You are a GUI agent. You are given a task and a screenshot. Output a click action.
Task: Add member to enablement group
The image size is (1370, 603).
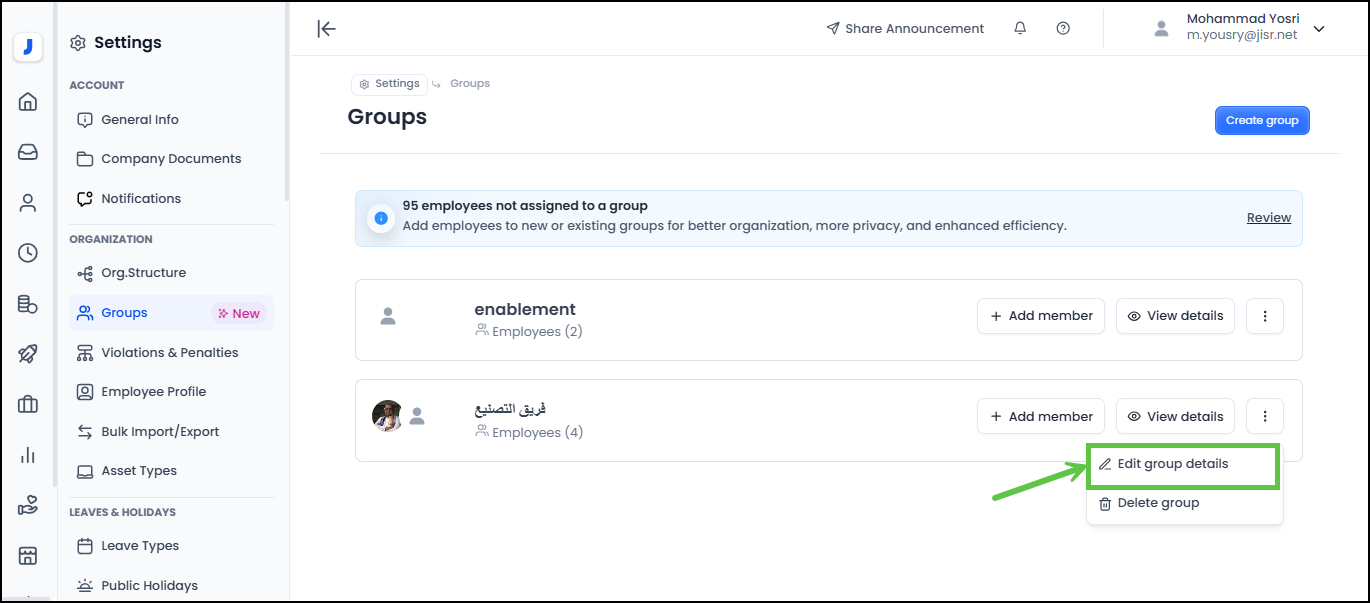(1041, 316)
